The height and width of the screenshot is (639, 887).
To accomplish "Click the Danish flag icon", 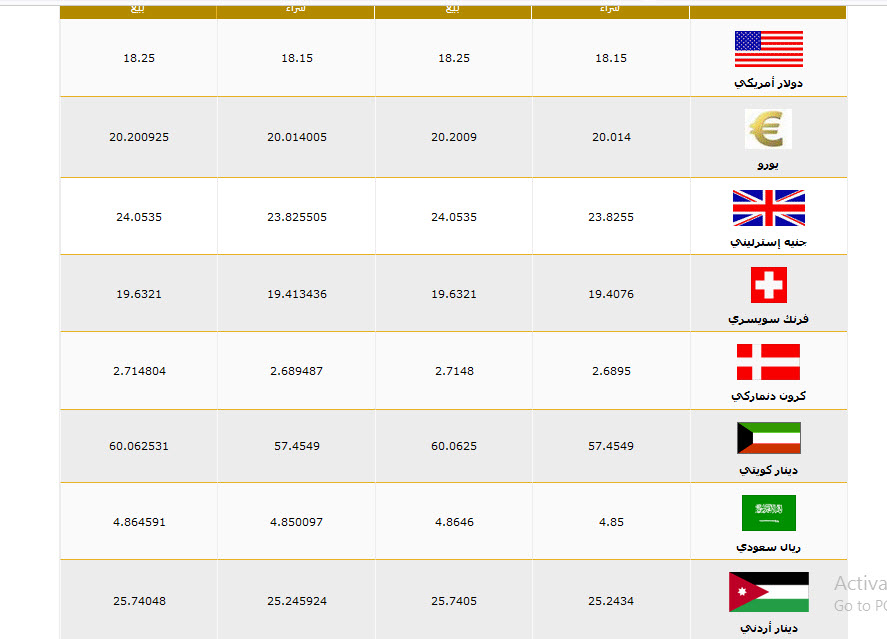I will 768,362.
